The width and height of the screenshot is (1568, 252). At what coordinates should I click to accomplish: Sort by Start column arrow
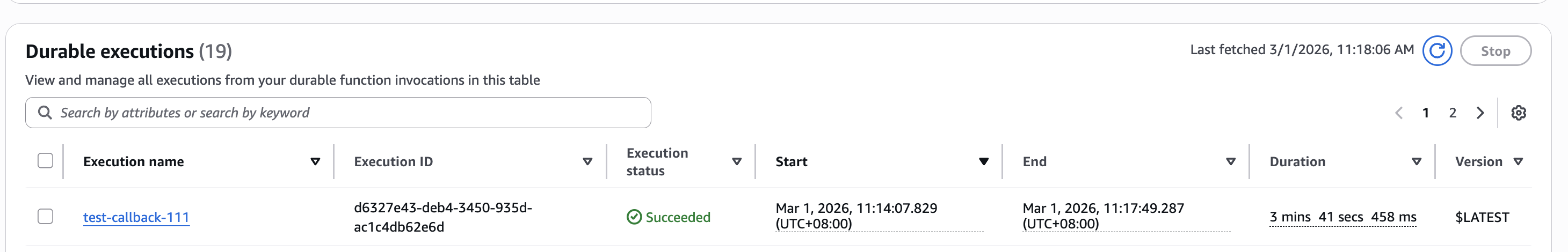[983, 161]
